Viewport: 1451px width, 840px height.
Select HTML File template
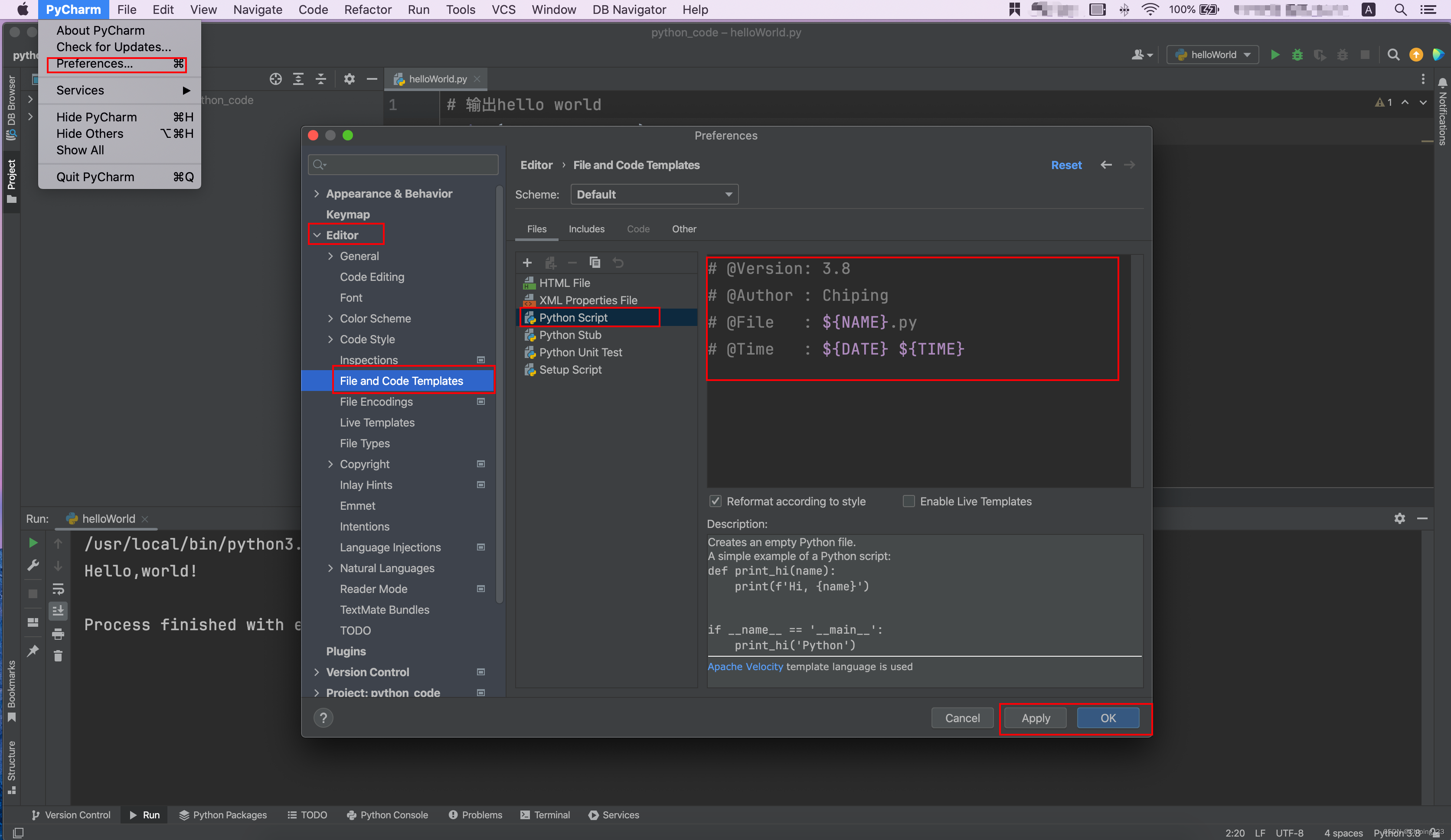(607, 283)
